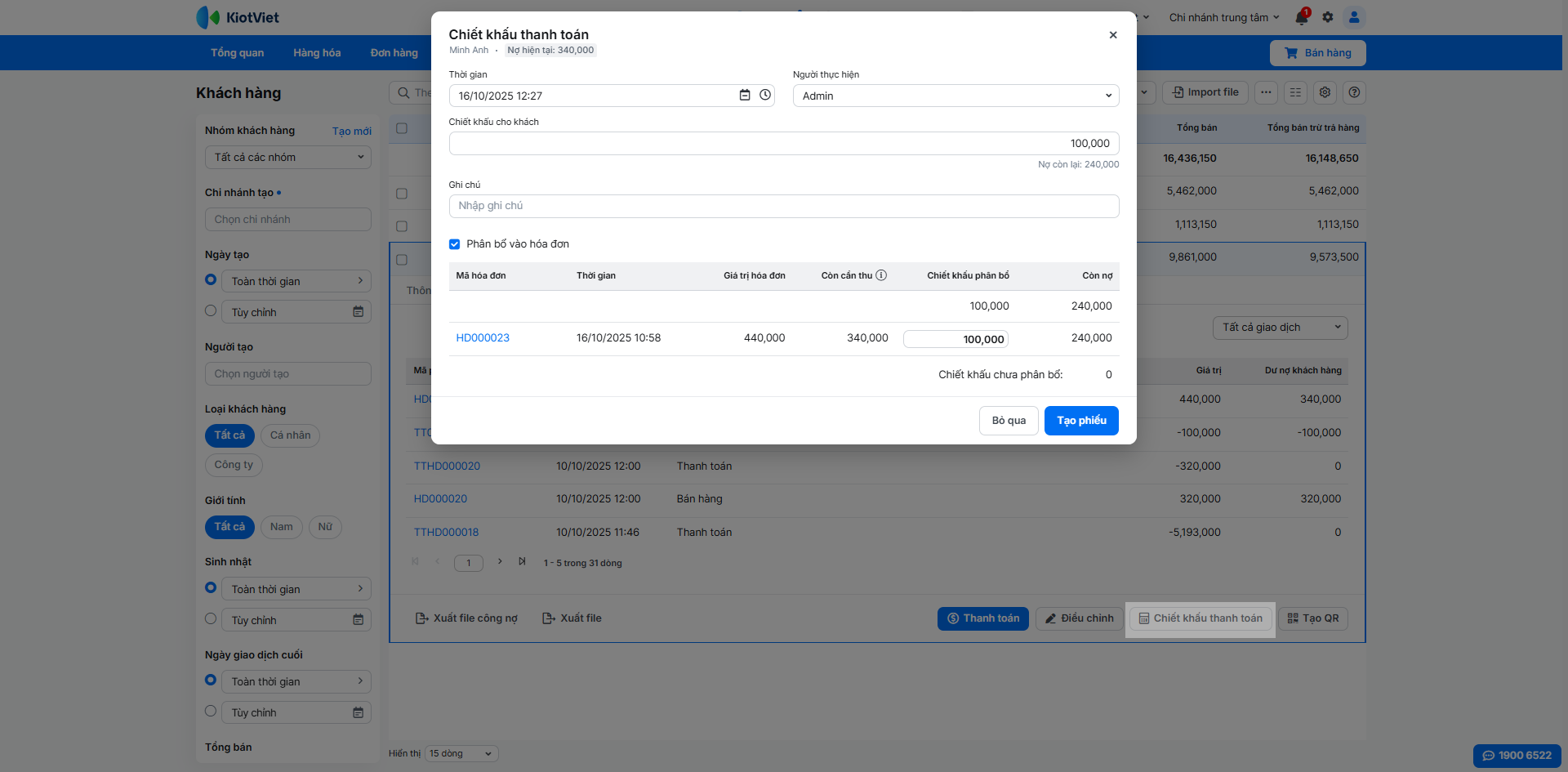Image resolution: width=1568 pixels, height=772 pixels.
Task: Click info icon beside Còn cần thu
Action: tap(881, 275)
